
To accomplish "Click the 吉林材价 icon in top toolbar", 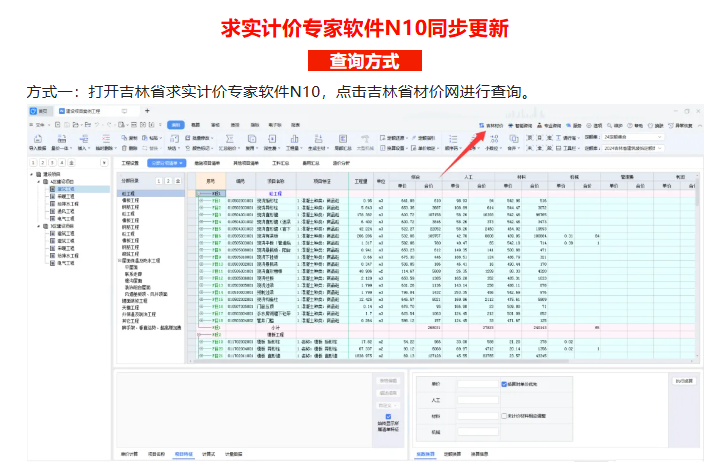I will (482, 126).
